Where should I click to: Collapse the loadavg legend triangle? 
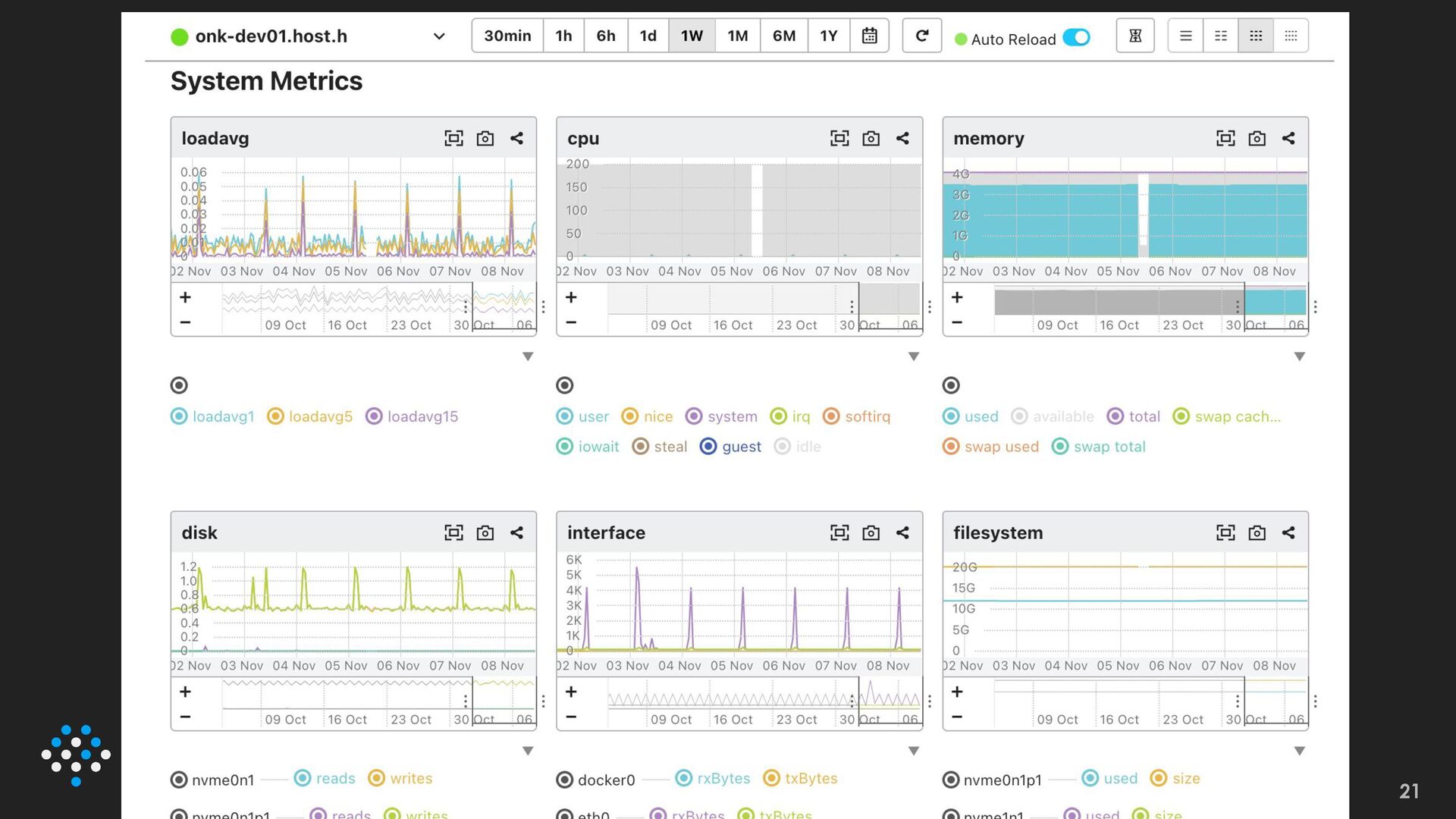(x=528, y=356)
